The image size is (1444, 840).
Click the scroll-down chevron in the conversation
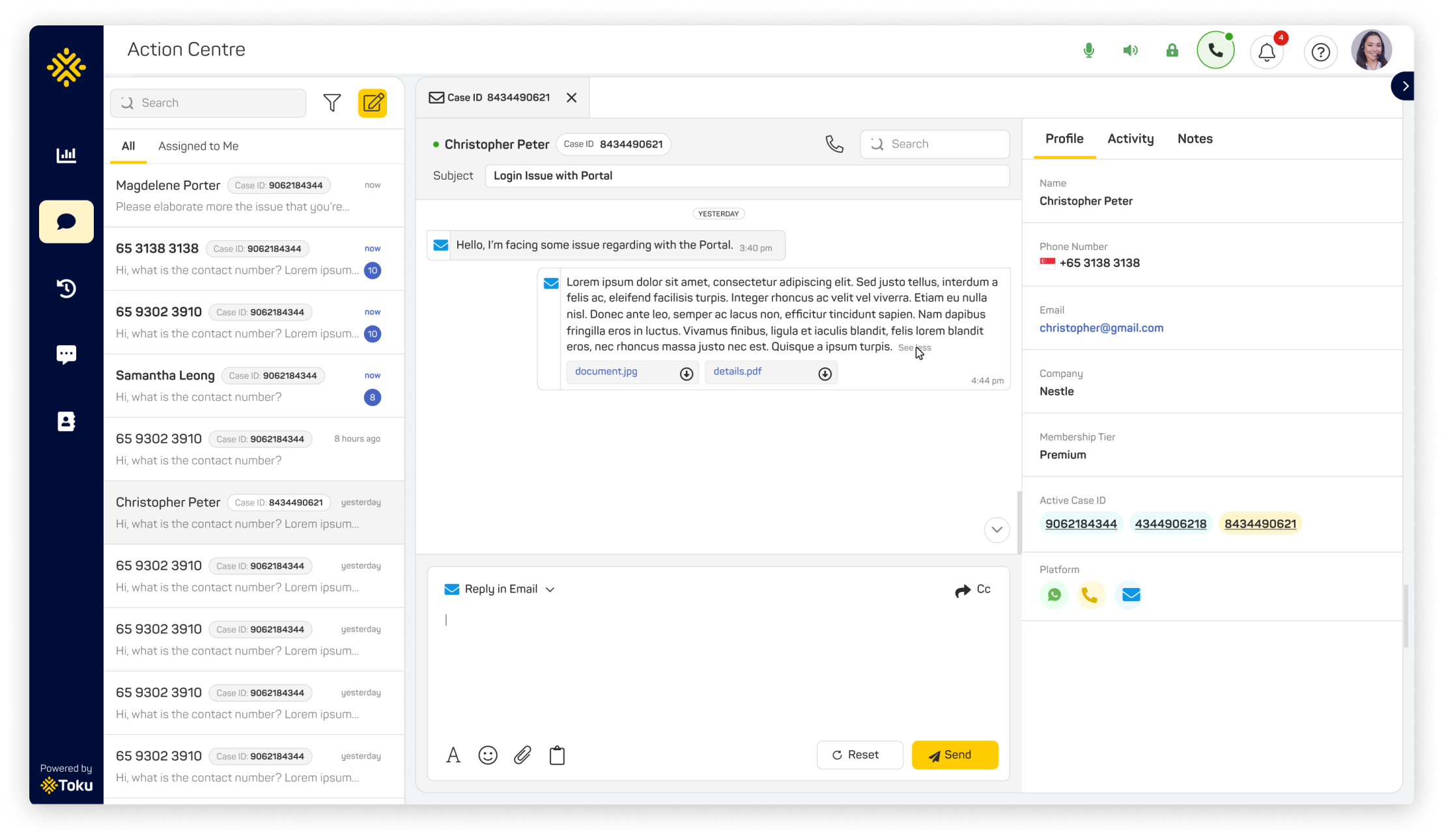996,530
